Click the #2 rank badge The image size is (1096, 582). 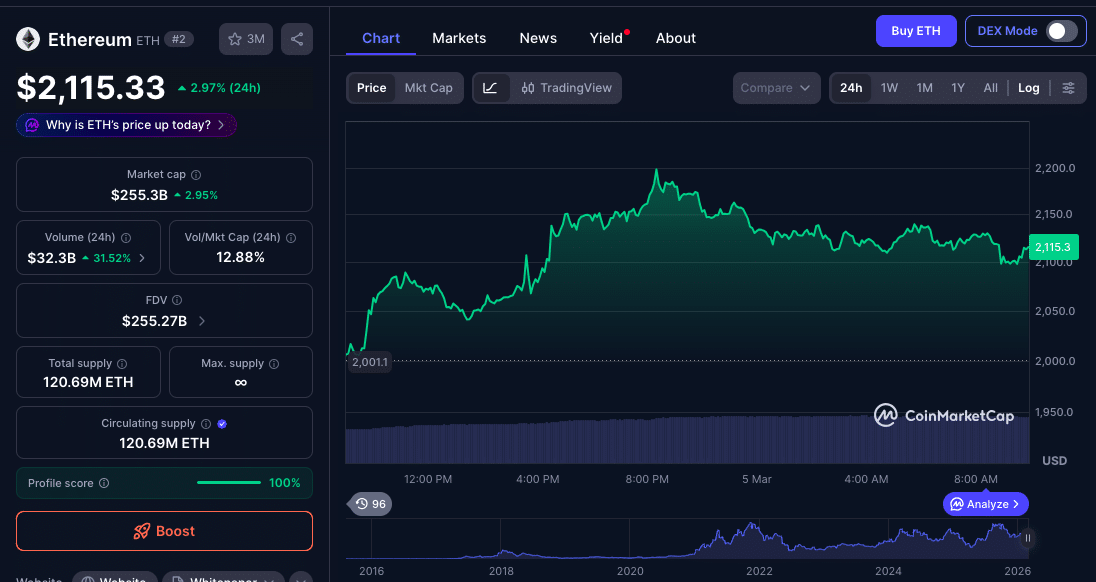[x=179, y=39]
